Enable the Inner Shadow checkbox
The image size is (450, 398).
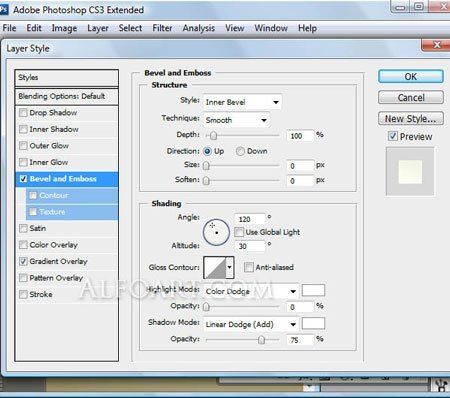(x=23, y=129)
